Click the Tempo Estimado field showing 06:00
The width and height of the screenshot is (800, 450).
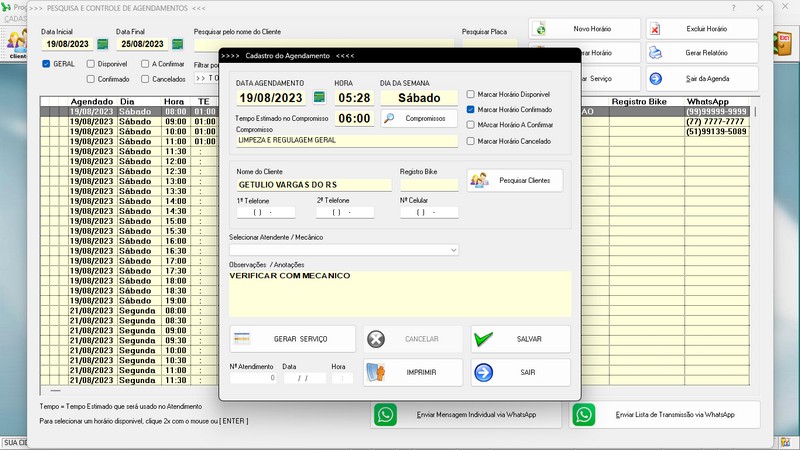[x=354, y=118]
